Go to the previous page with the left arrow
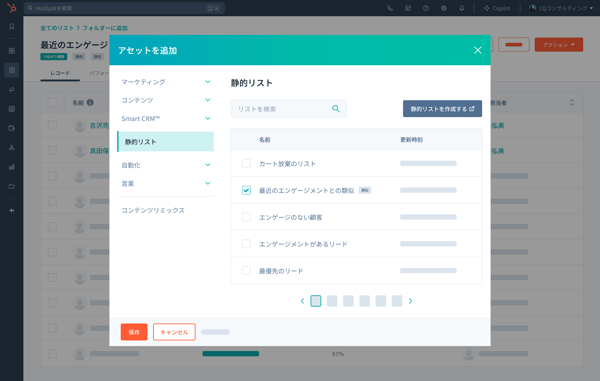 302,301
